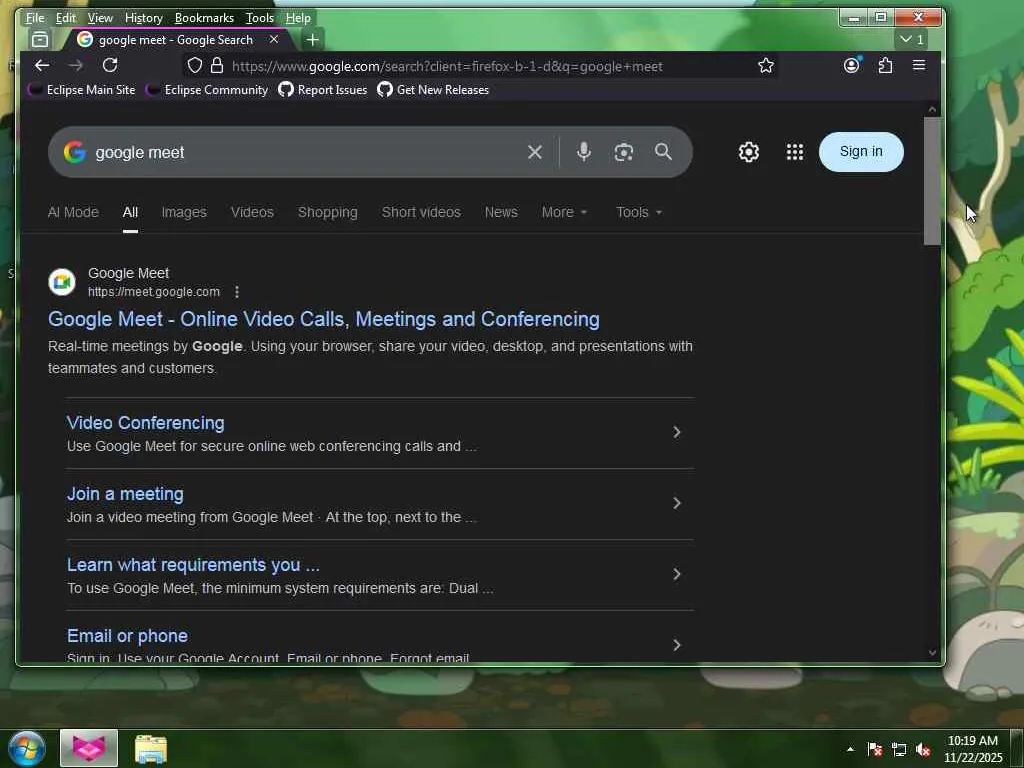Reload the current page
The width and height of the screenshot is (1024, 768).
point(110,65)
